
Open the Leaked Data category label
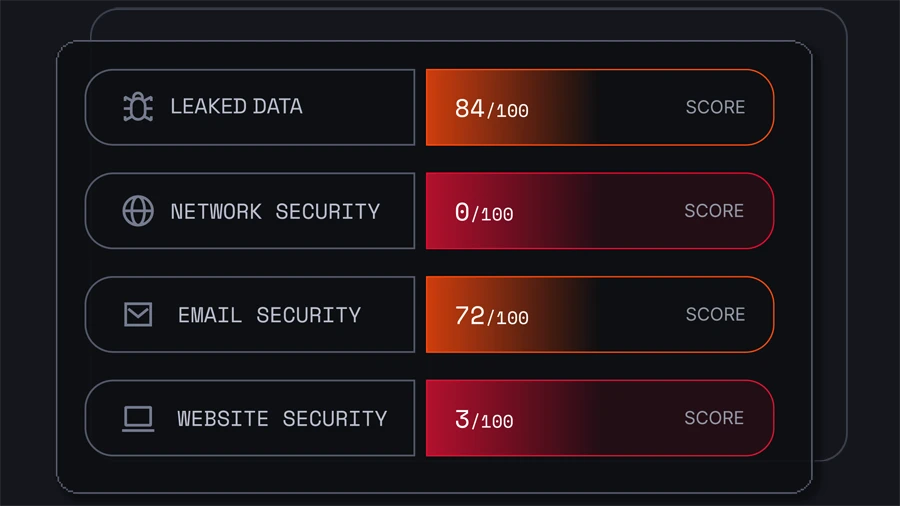[x=236, y=107]
